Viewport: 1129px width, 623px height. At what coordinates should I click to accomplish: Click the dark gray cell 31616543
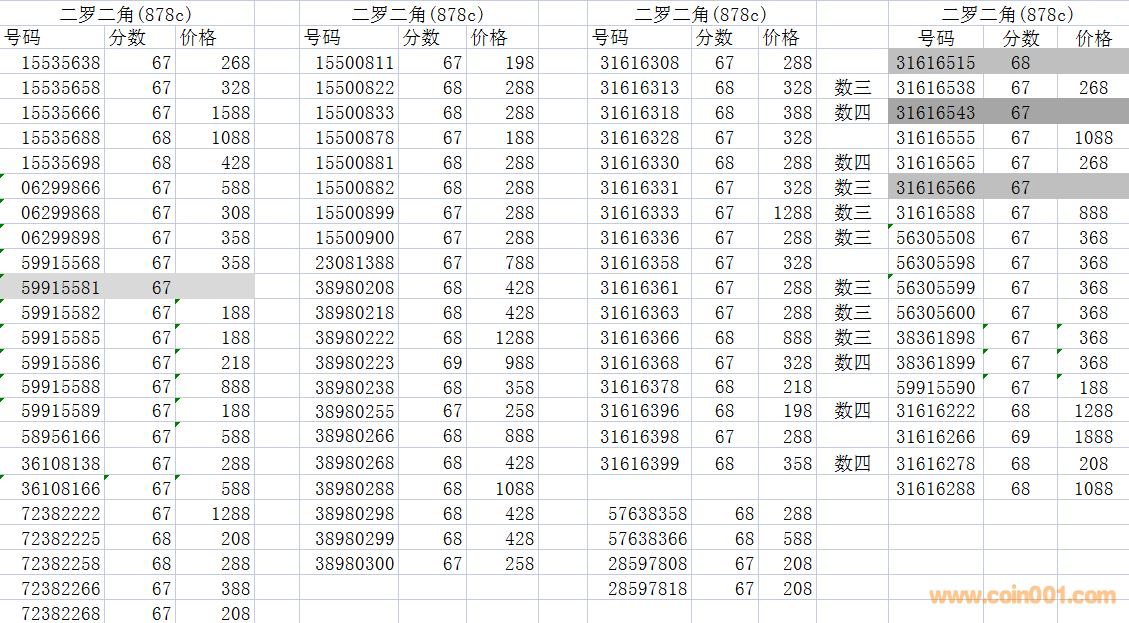(935, 112)
